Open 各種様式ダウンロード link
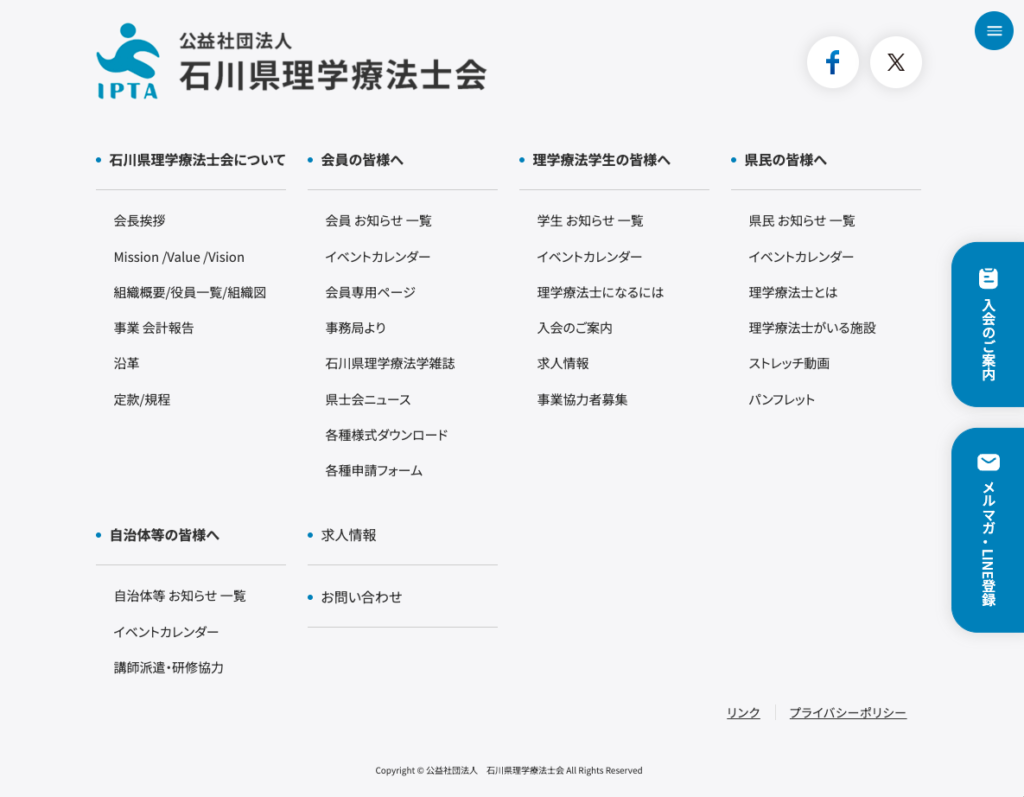This screenshot has height=797, width=1024. coord(386,435)
